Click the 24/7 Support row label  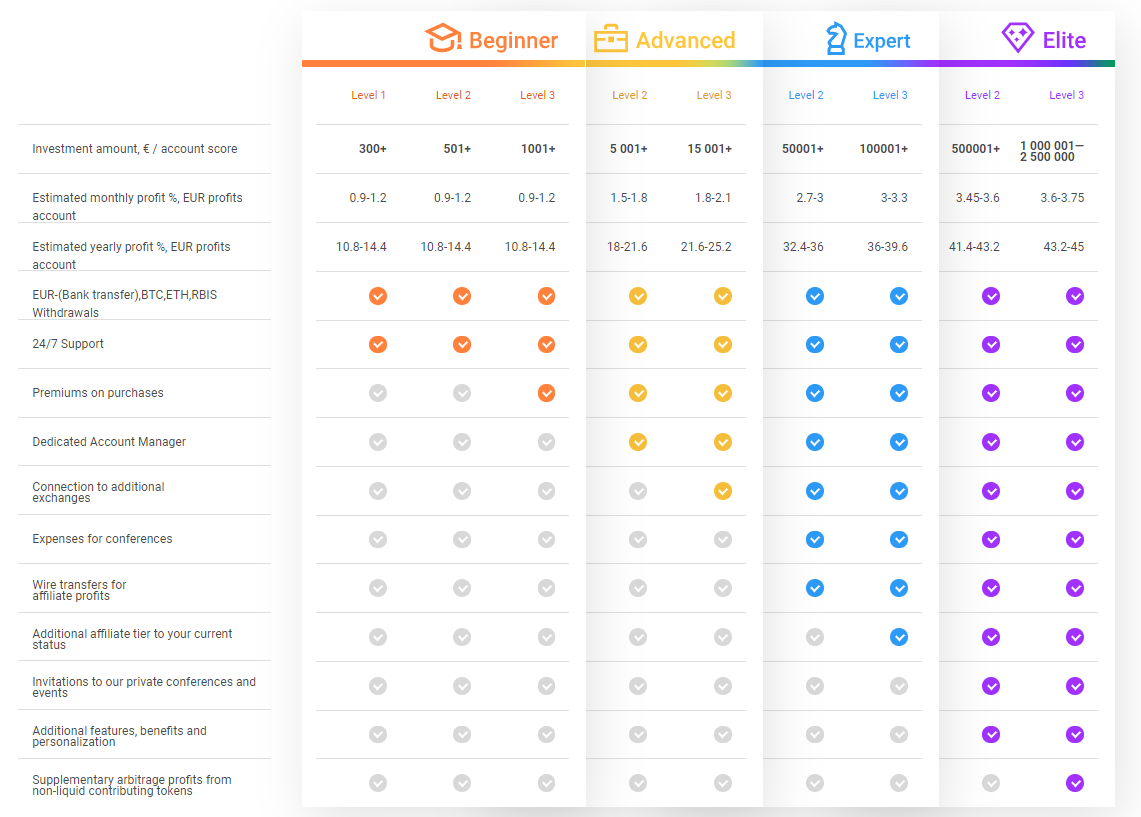pos(68,343)
